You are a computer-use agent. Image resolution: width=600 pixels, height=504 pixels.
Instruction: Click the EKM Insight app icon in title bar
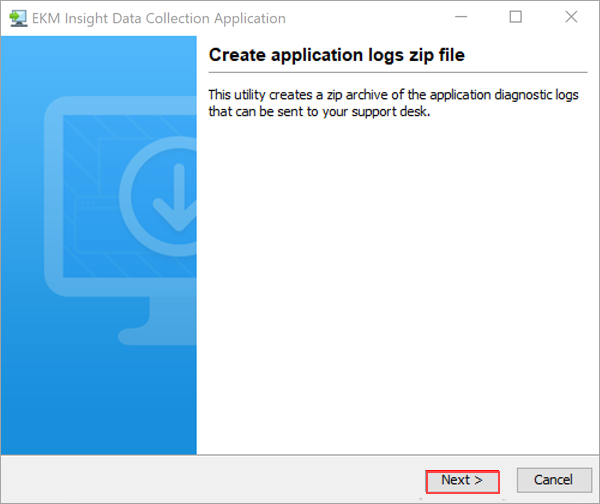point(17,18)
